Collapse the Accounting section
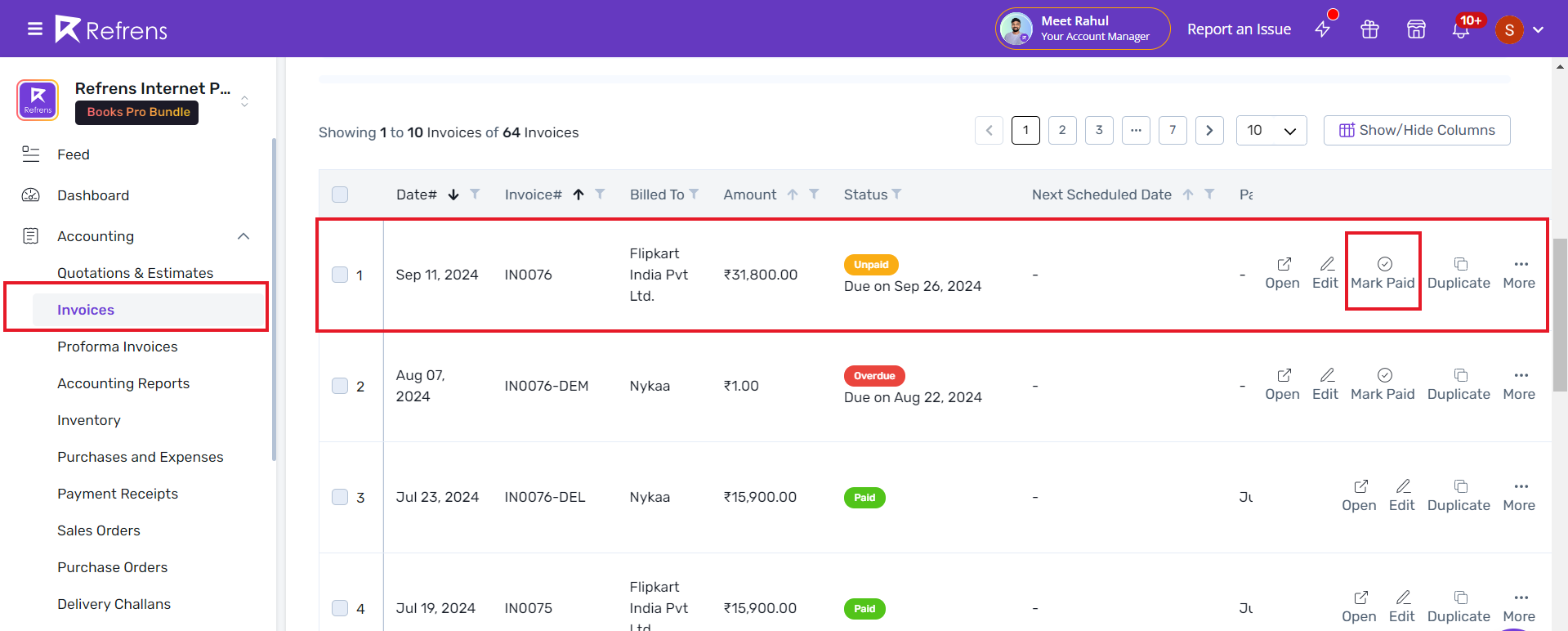The height and width of the screenshot is (631, 1568). (x=243, y=236)
